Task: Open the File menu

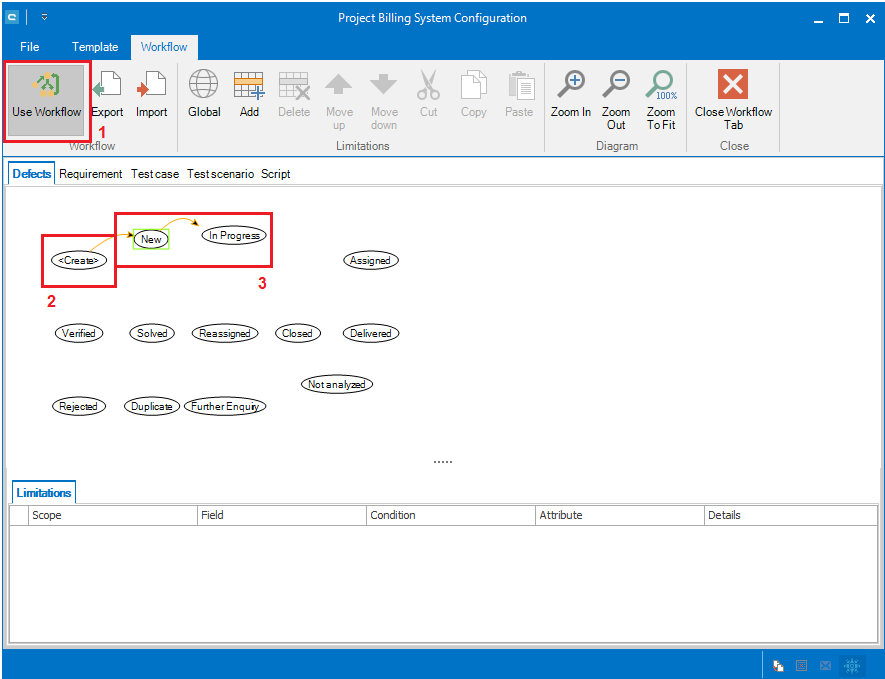Action: [30, 47]
